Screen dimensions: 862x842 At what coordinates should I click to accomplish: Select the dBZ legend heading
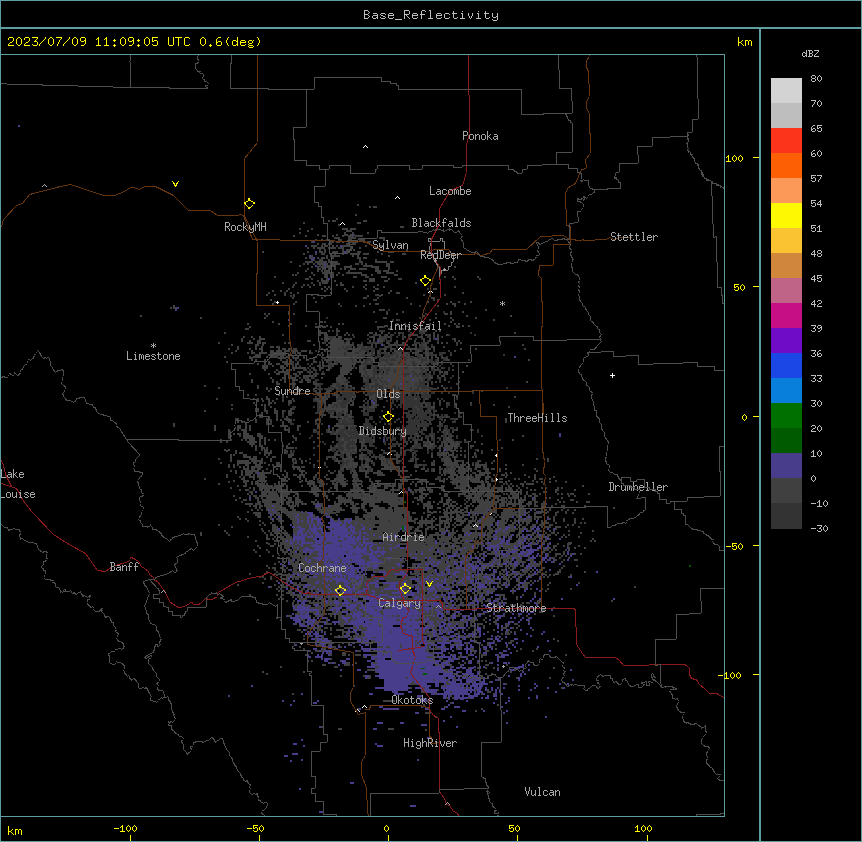(x=810, y=54)
